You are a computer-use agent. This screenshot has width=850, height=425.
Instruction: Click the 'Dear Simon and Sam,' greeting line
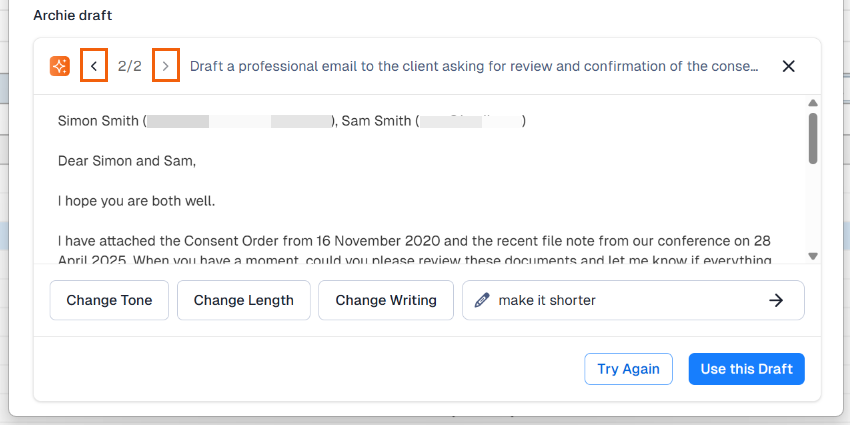click(127, 160)
